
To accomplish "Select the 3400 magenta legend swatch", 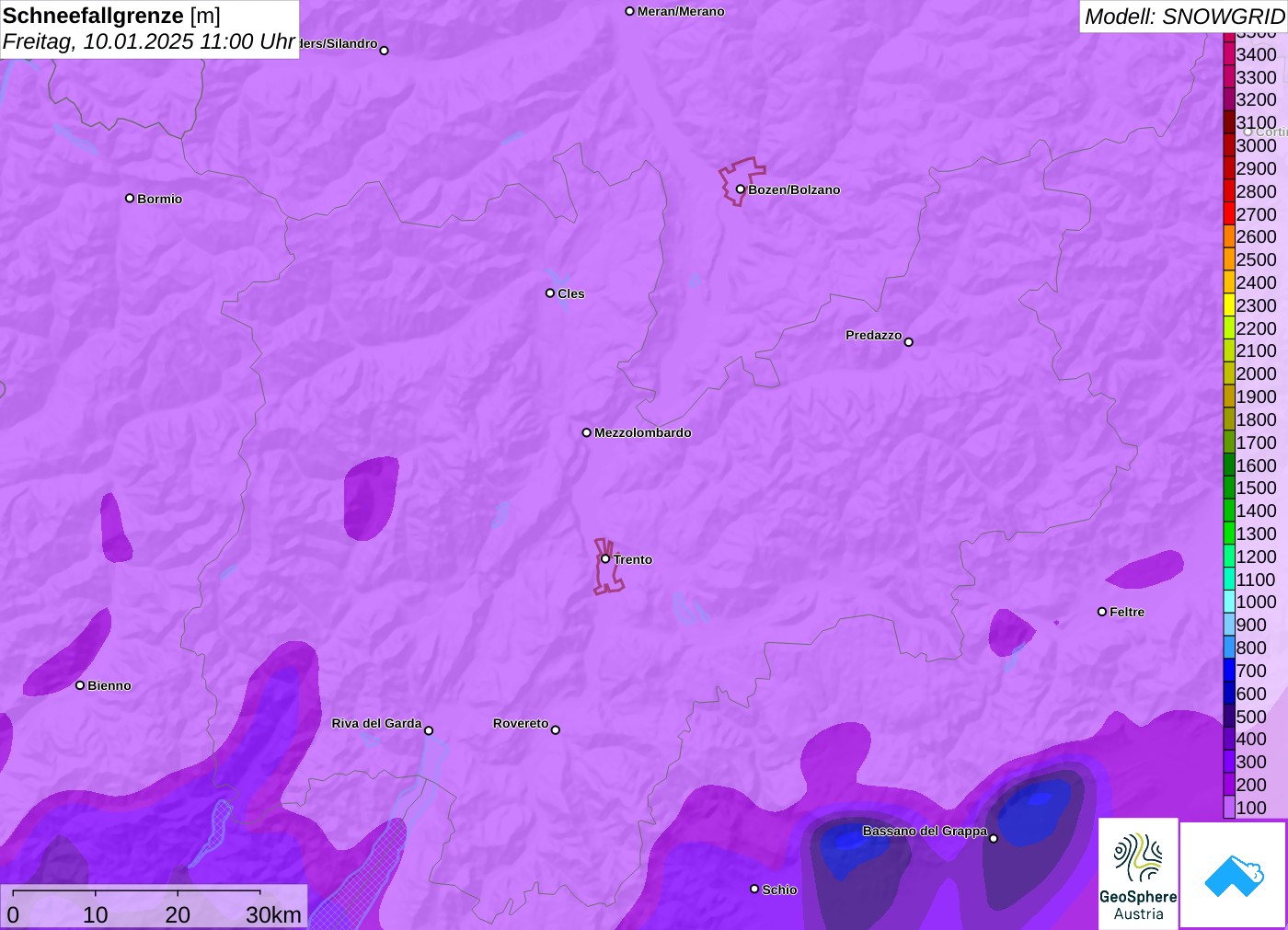I will tap(1229, 54).
